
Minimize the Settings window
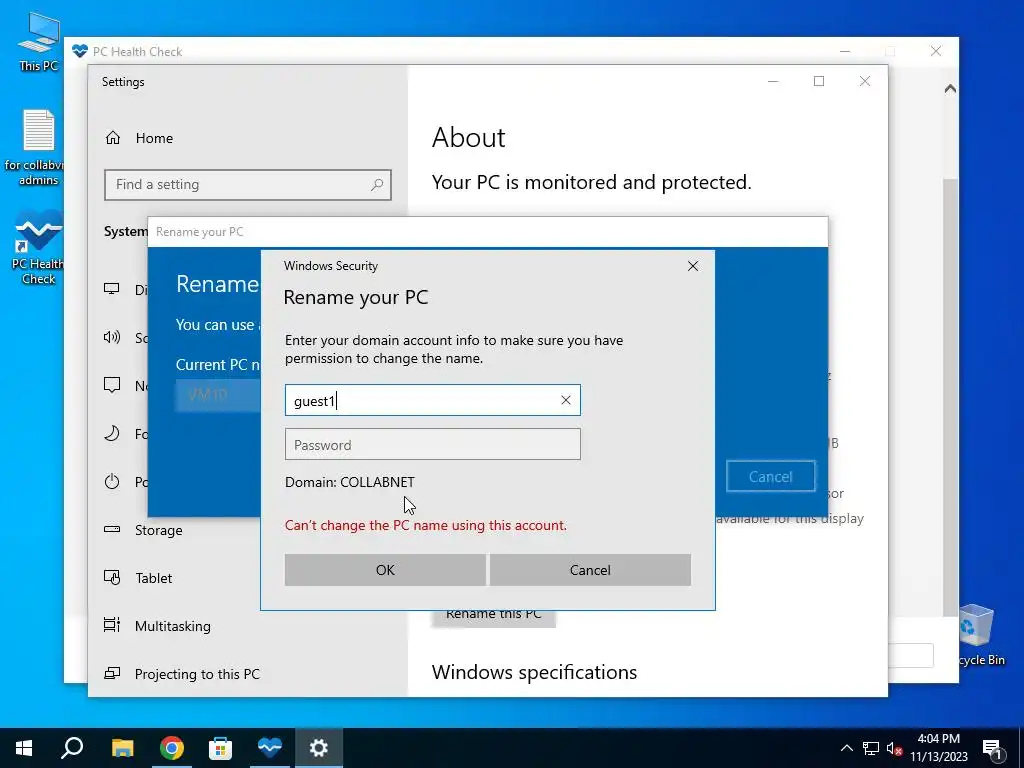[773, 81]
